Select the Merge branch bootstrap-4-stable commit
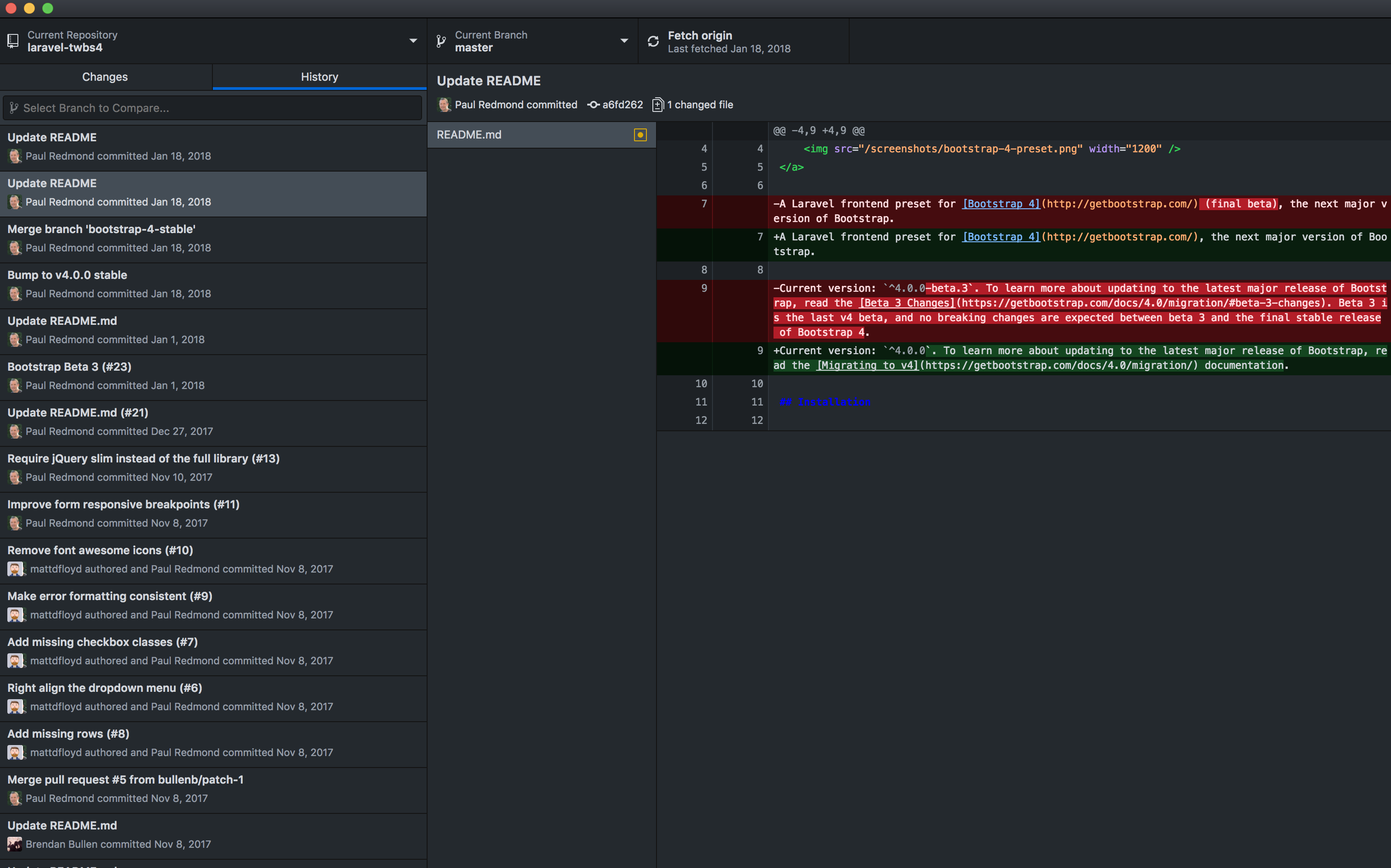This screenshot has height=868, width=1391. (213, 237)
